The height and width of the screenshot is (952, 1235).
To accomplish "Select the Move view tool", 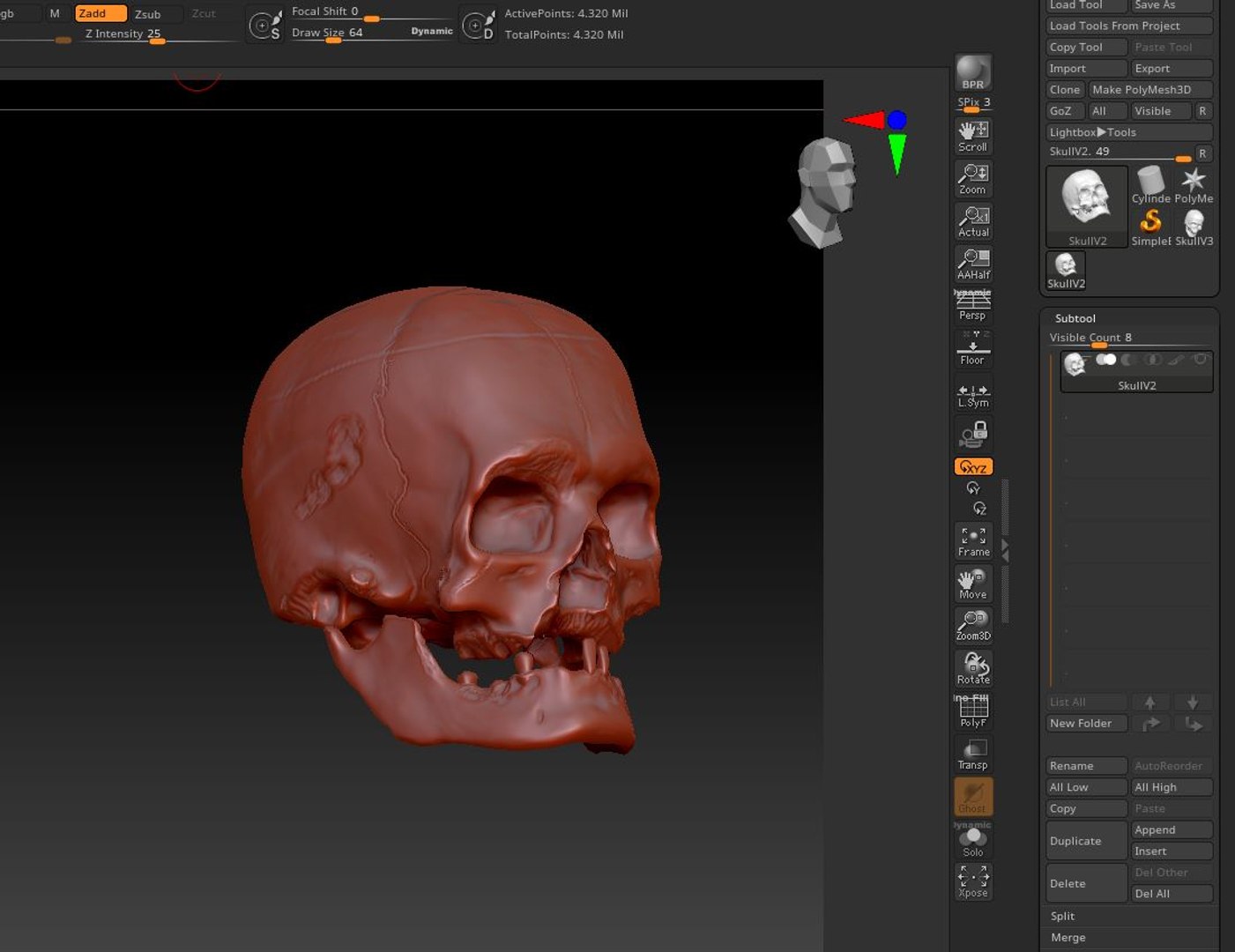I will pyautogui.click(x=973, y=584).
